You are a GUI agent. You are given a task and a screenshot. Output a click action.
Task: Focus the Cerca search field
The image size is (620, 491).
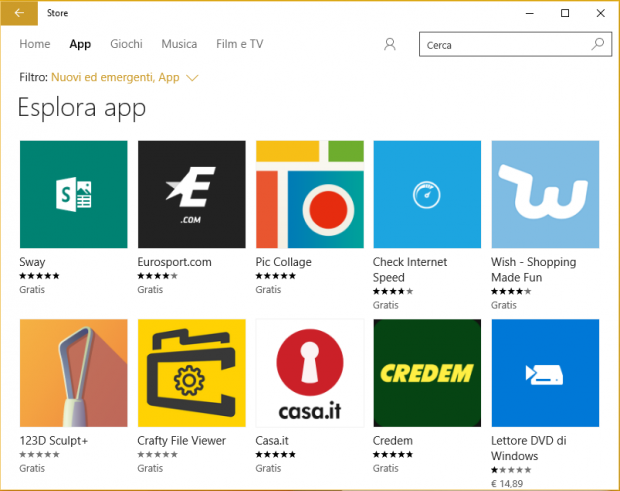(516, 44)
